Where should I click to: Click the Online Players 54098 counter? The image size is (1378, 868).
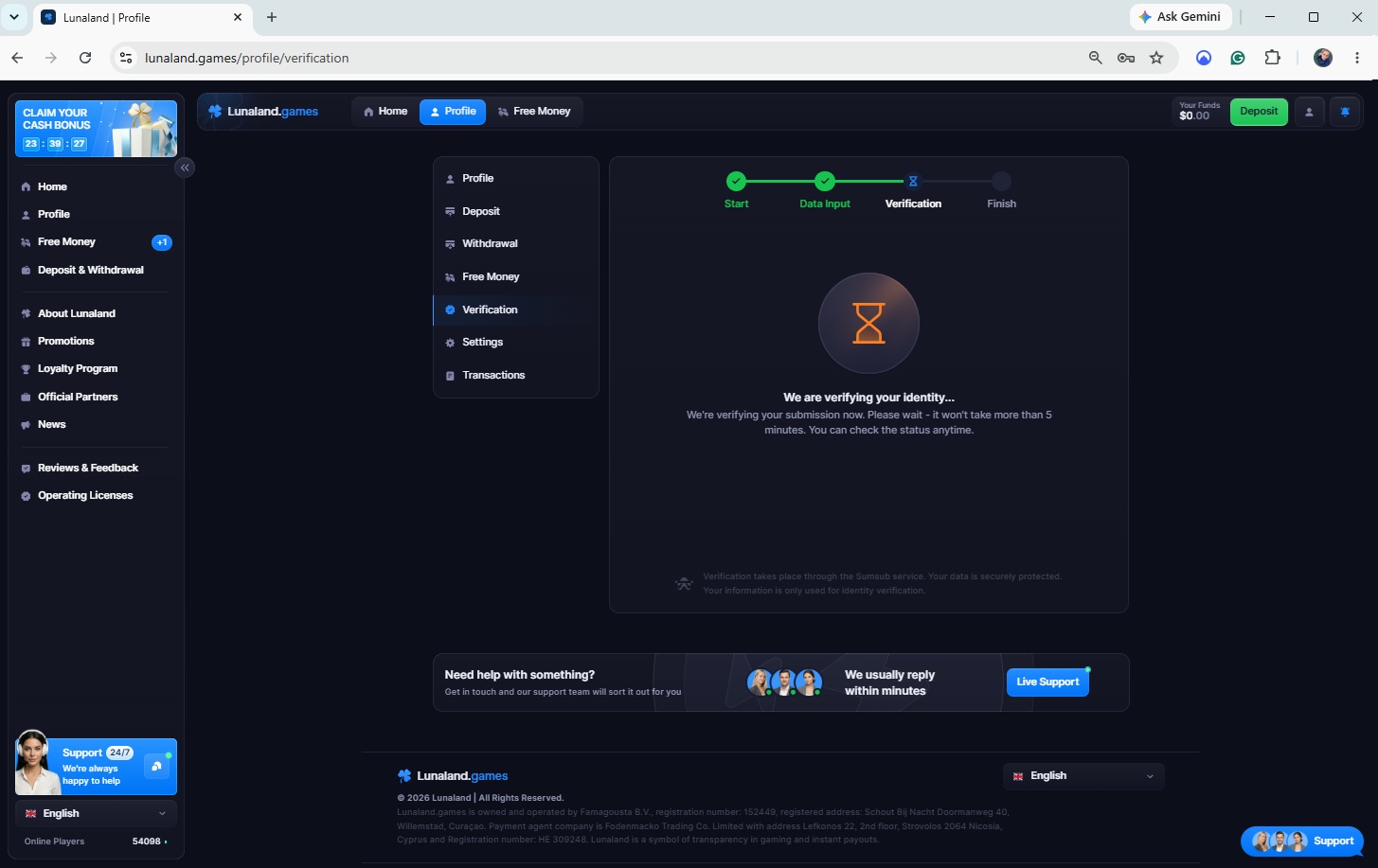click(x=96, y=841)
